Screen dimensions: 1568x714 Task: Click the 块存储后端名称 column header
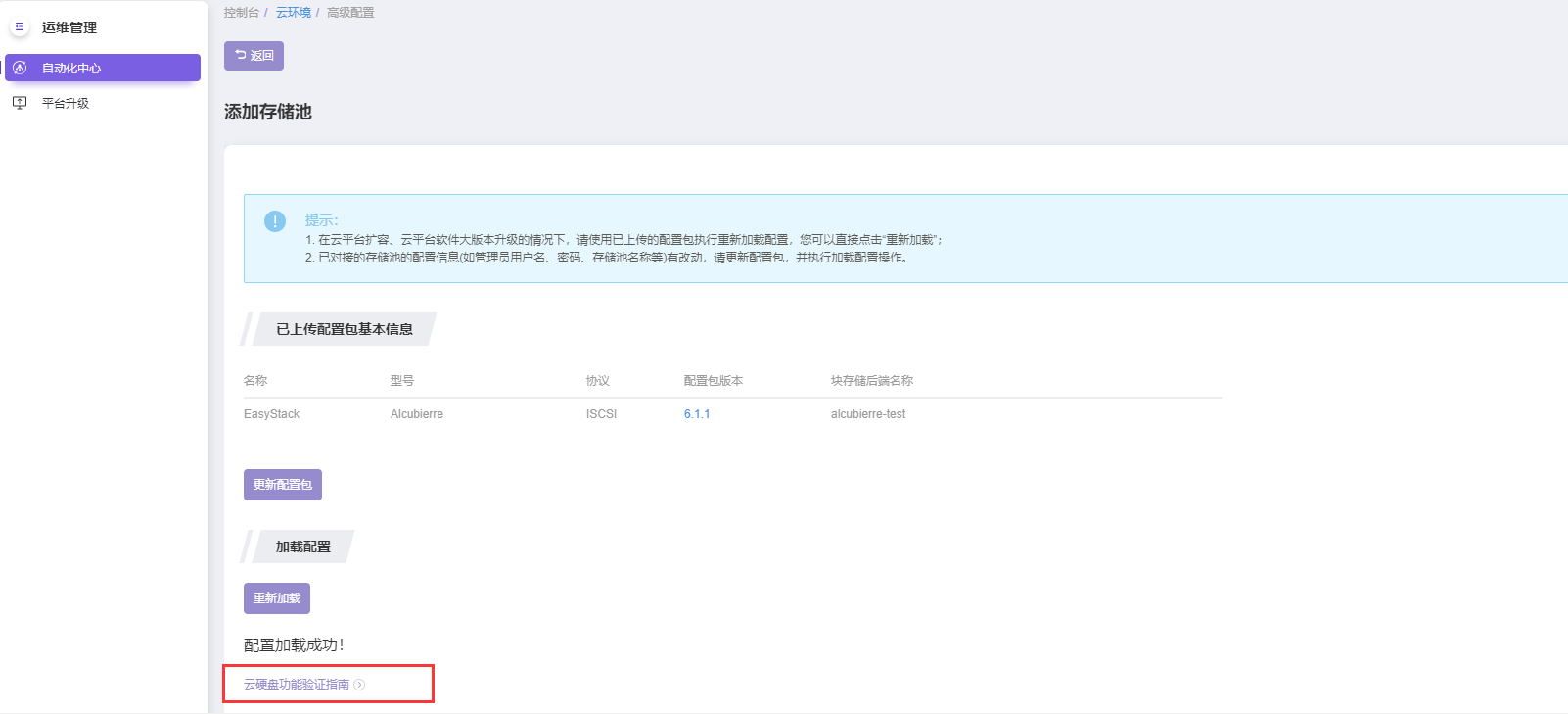[x=871, y=381]
